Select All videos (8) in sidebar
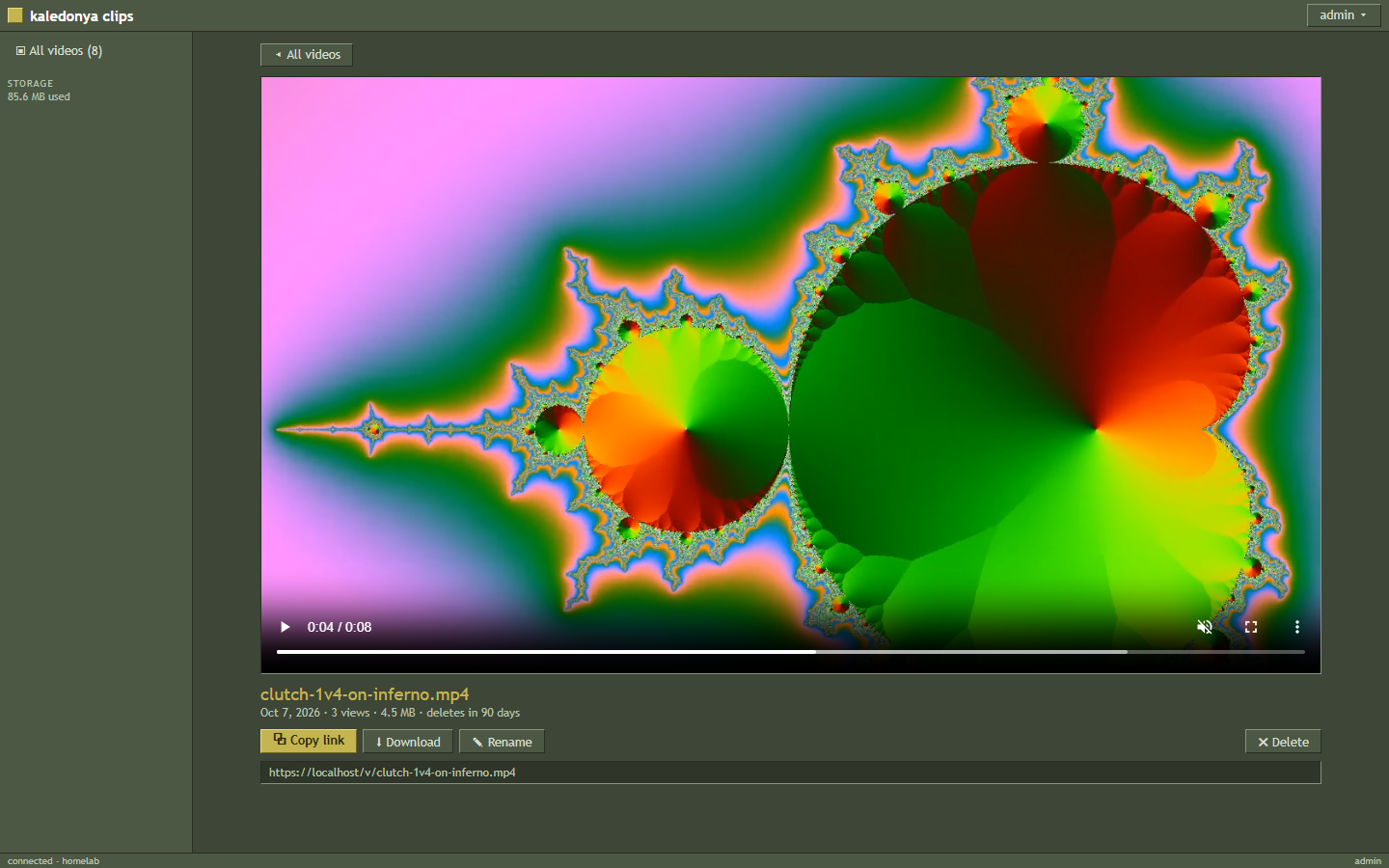 (x=59, y=51)
